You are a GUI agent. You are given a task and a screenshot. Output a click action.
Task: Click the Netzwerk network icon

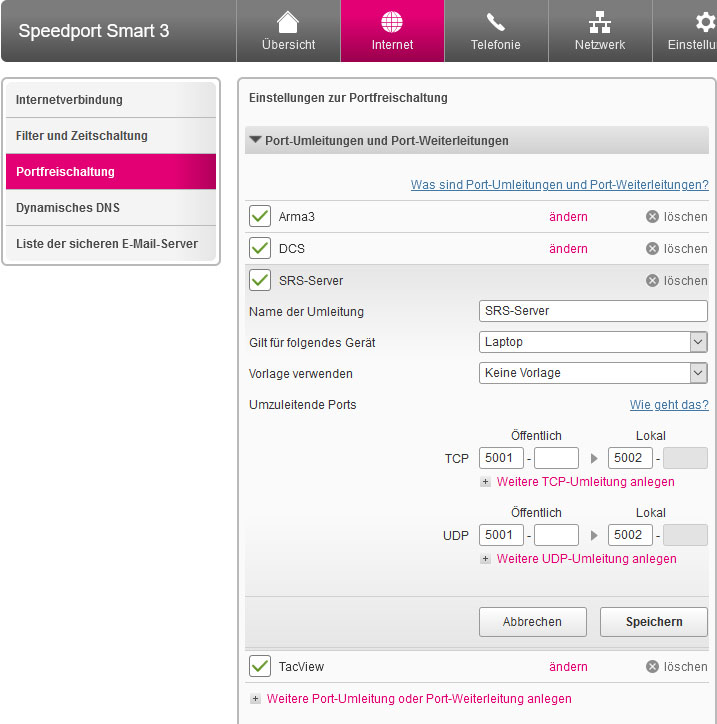[x=600, y=22]
